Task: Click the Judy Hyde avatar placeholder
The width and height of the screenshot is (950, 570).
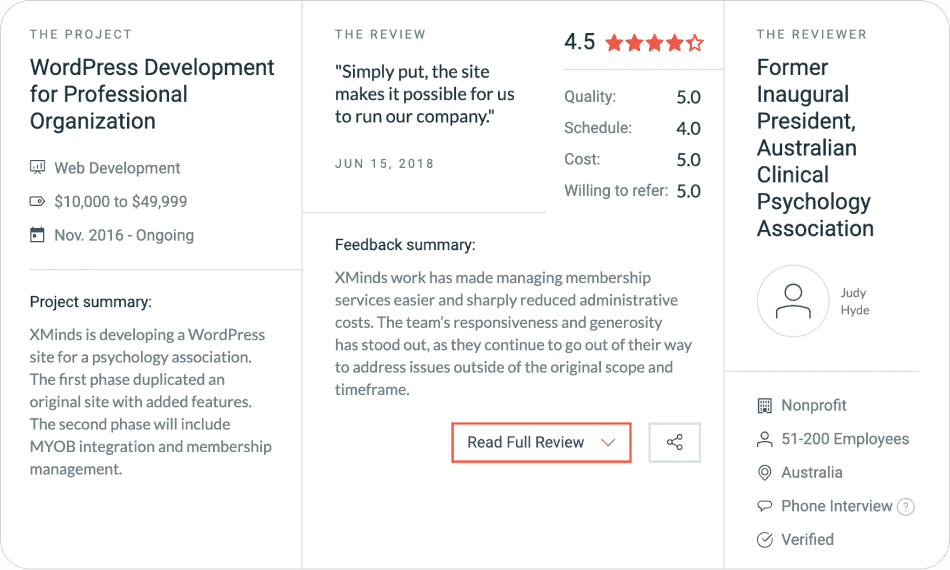Action: [793, 301]
